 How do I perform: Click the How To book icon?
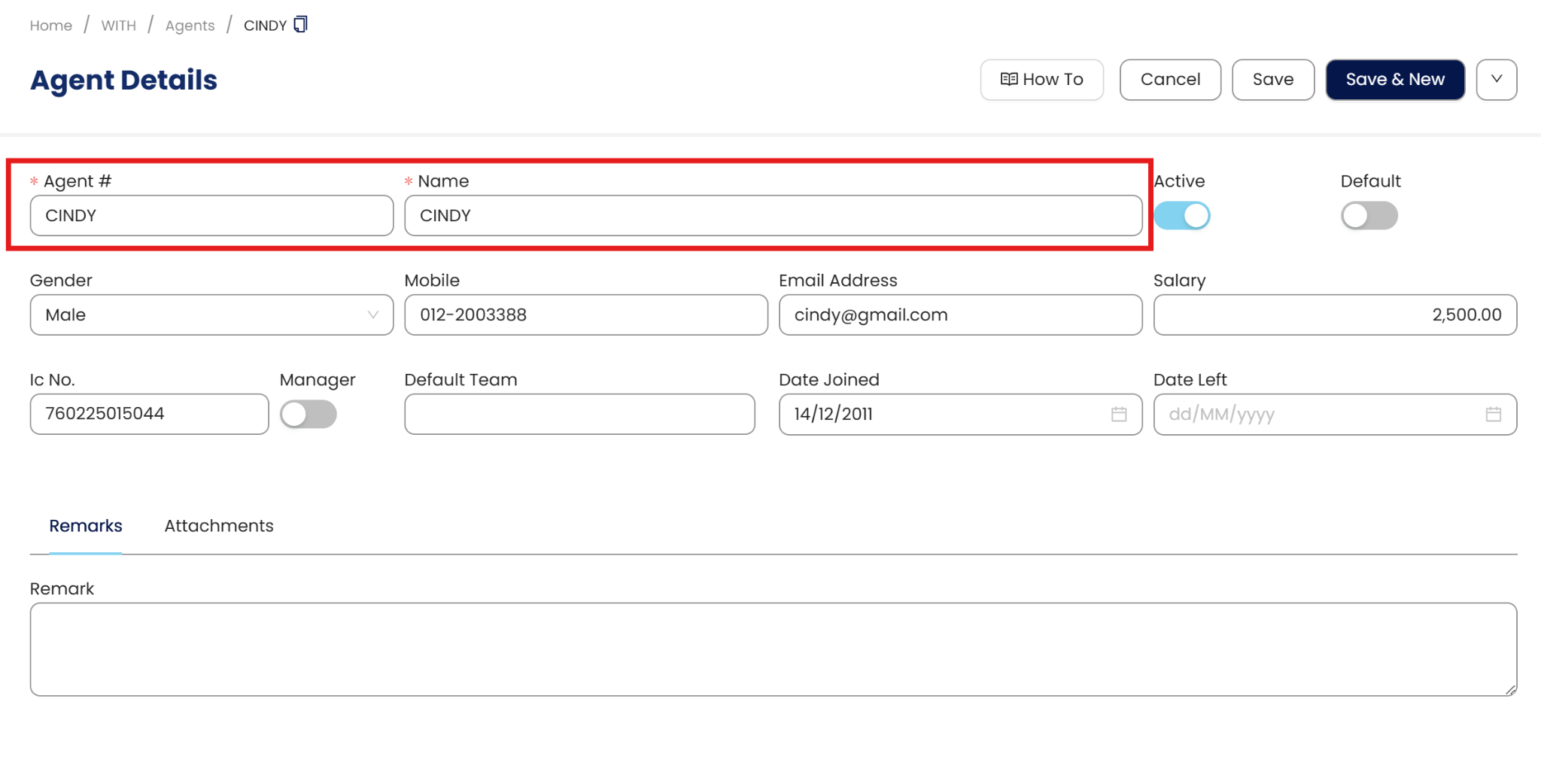coord(1009,80)
